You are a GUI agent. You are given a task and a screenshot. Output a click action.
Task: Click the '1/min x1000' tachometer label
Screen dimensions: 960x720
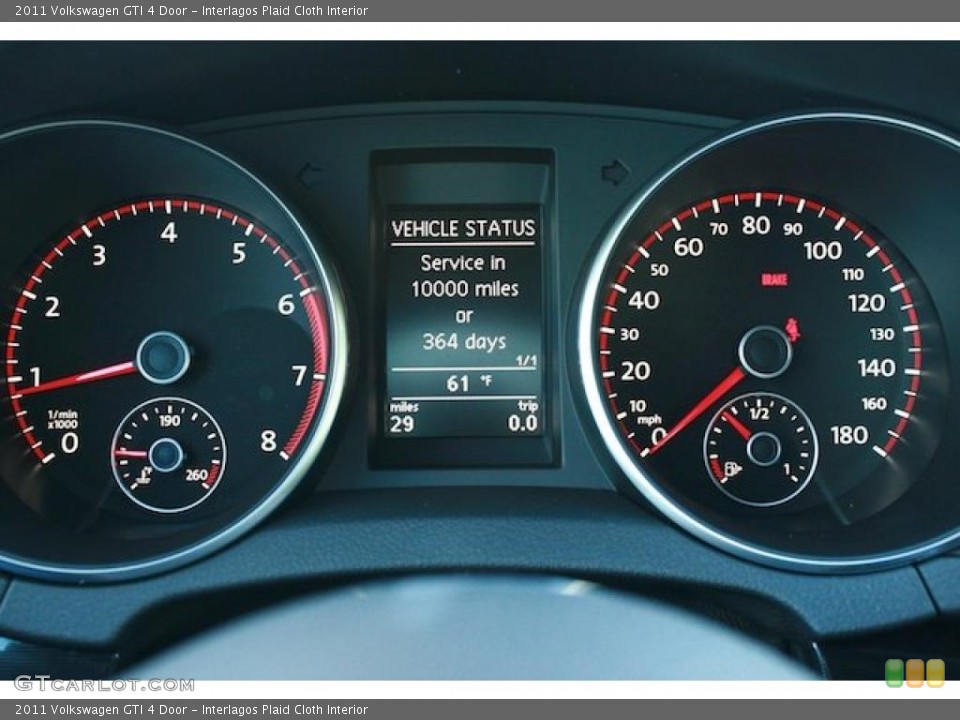(x=62, y=419)
